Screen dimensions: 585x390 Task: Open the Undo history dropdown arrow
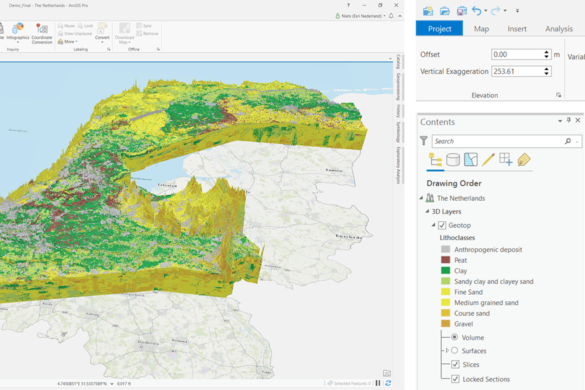(485, 11)
